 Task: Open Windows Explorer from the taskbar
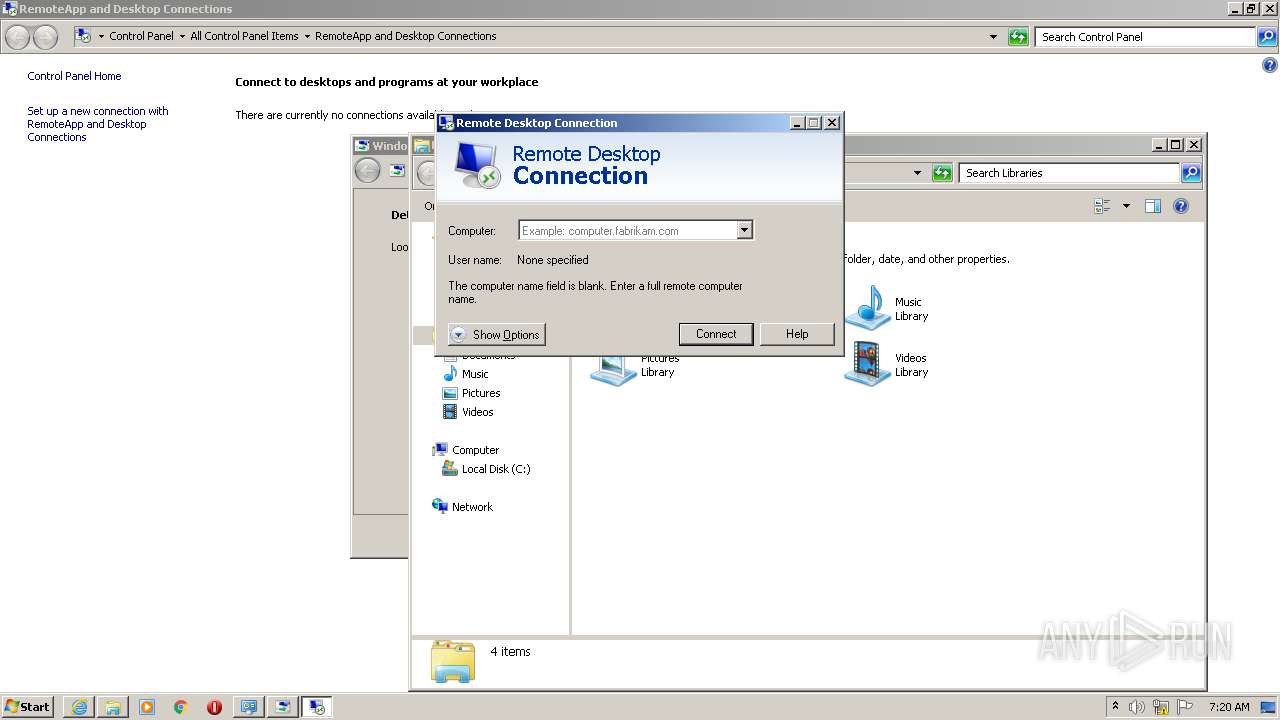coord(113,707)
